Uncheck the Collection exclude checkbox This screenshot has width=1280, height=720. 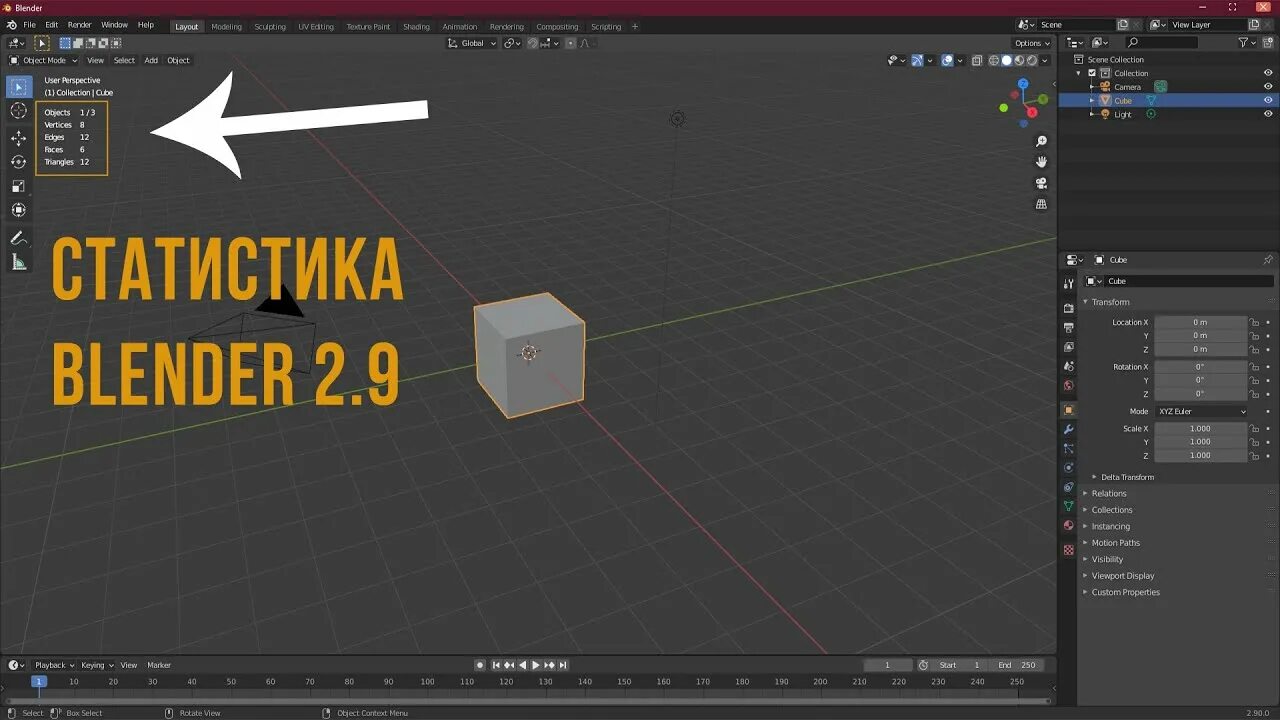1092,73
